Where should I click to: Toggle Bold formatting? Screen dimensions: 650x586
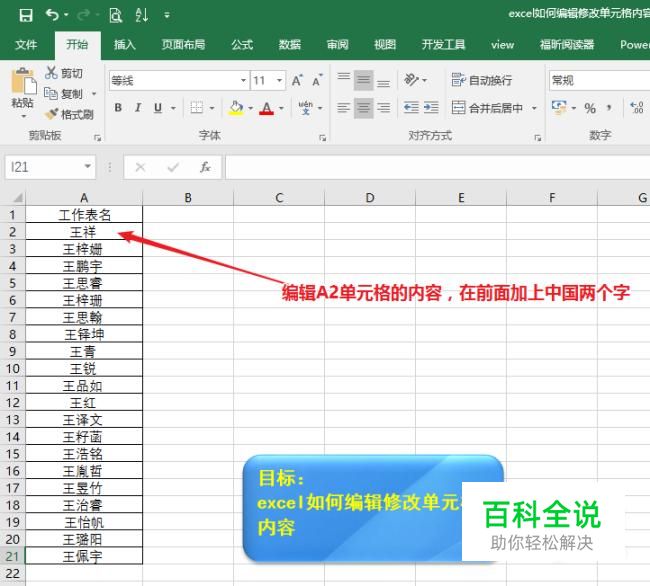click(118, 108)
